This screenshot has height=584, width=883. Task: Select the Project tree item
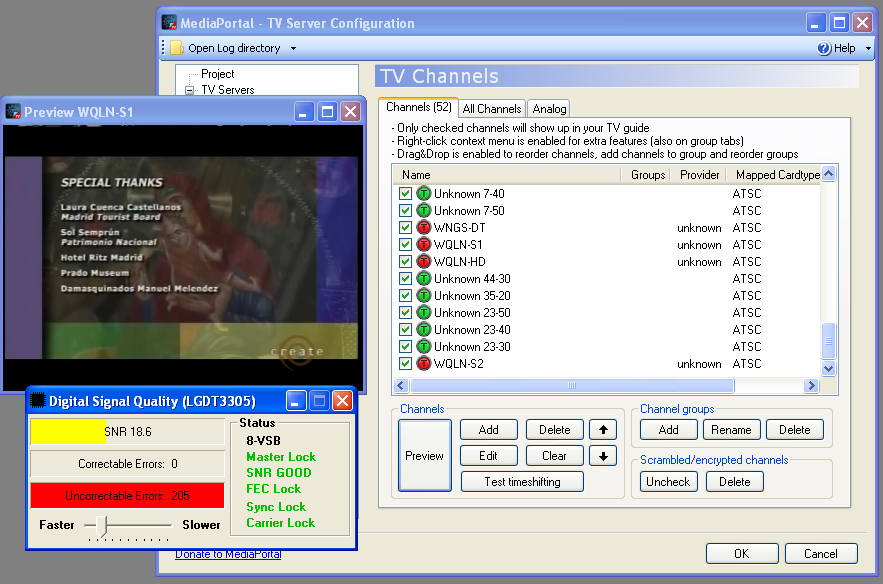coord(217,74)
